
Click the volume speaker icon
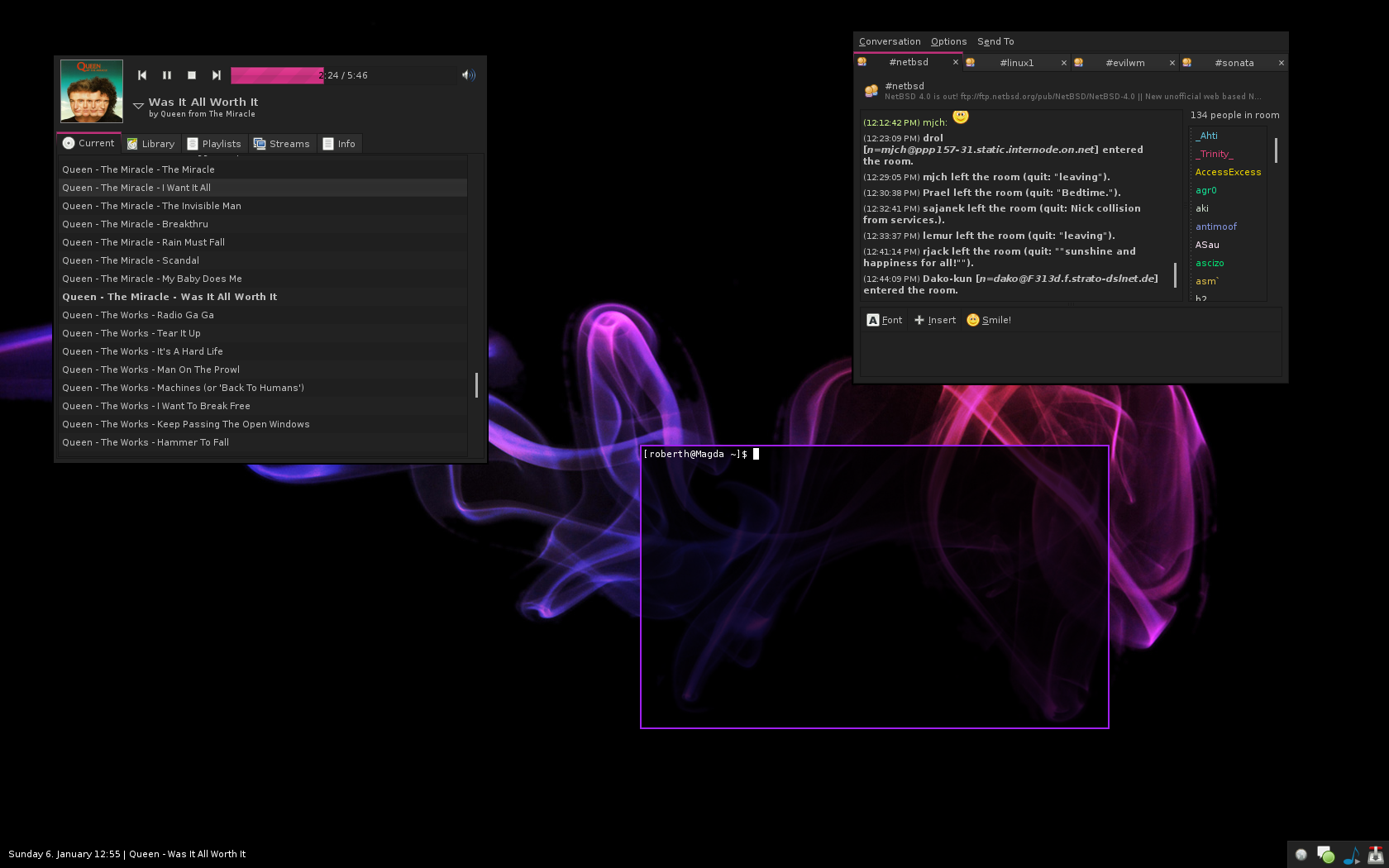coord(469,75)
